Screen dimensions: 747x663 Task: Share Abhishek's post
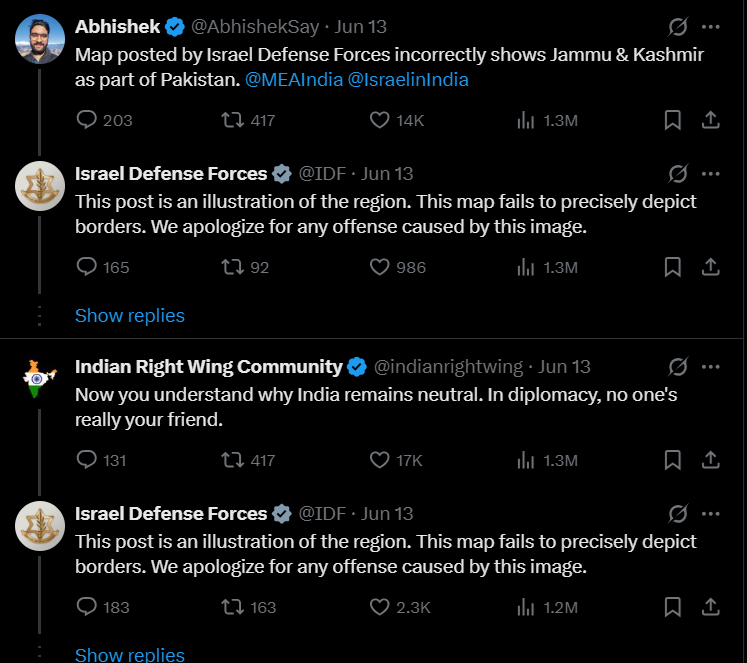point(711,120)
